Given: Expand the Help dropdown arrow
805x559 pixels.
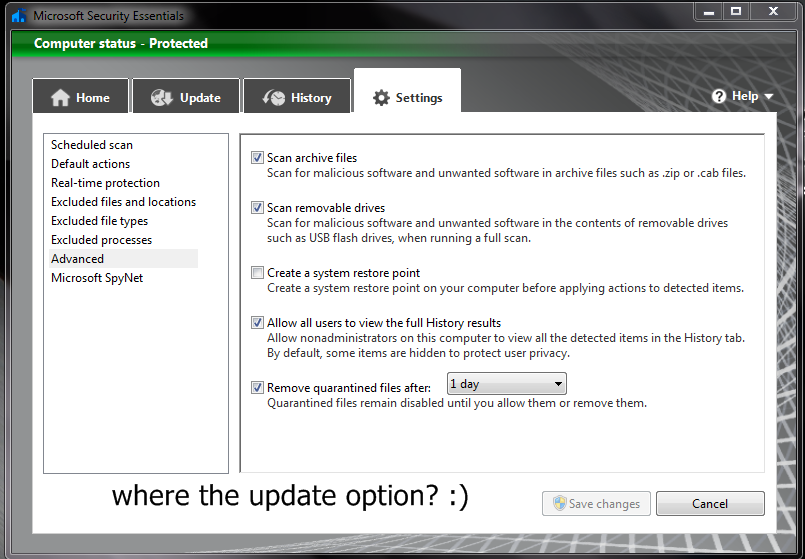Looking at the screenshot, I should click(x=769, y=97).
